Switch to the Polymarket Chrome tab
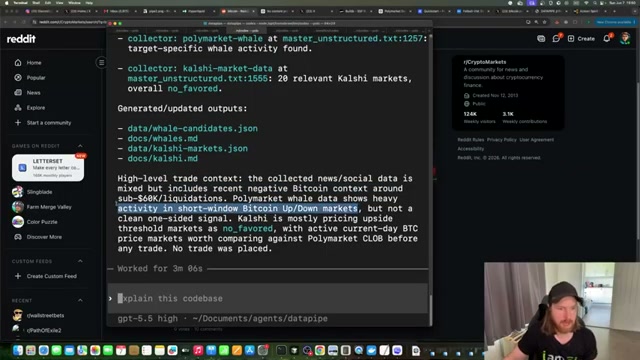The image size is (640, 360). [394, 11]
